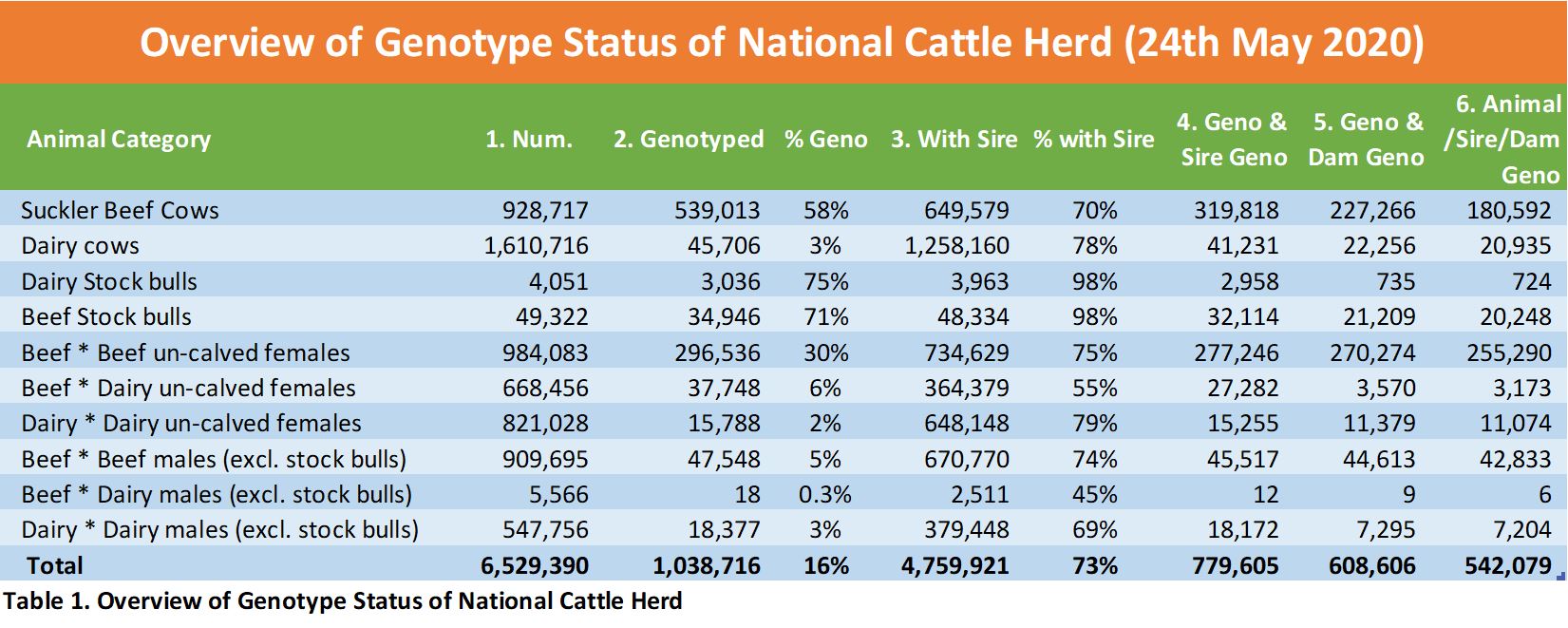Screen dimensions: 1568x628
Task: Select the Animal Category column header
Action: coord(119,140)
